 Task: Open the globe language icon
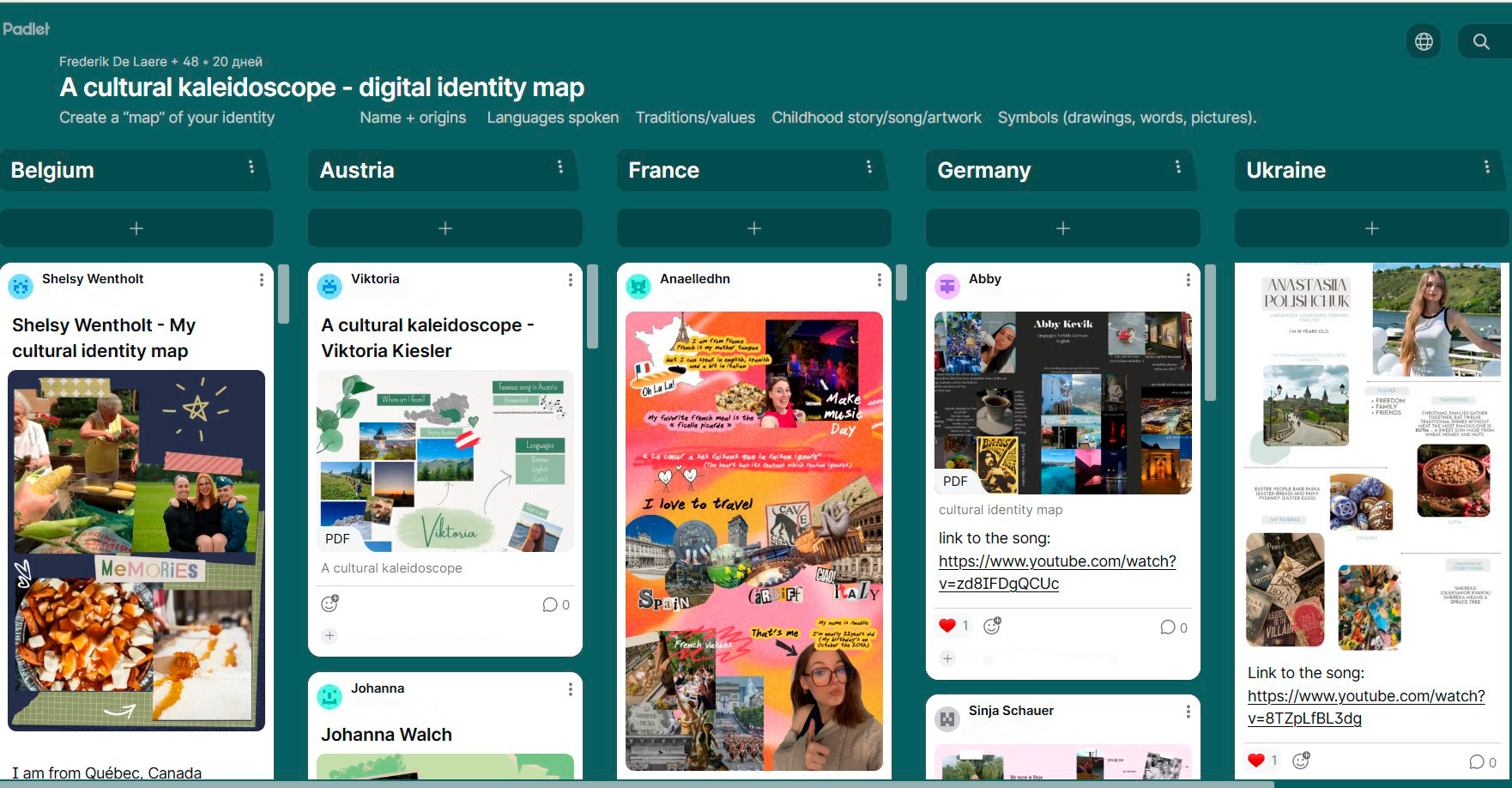[x=1424, y=41]
